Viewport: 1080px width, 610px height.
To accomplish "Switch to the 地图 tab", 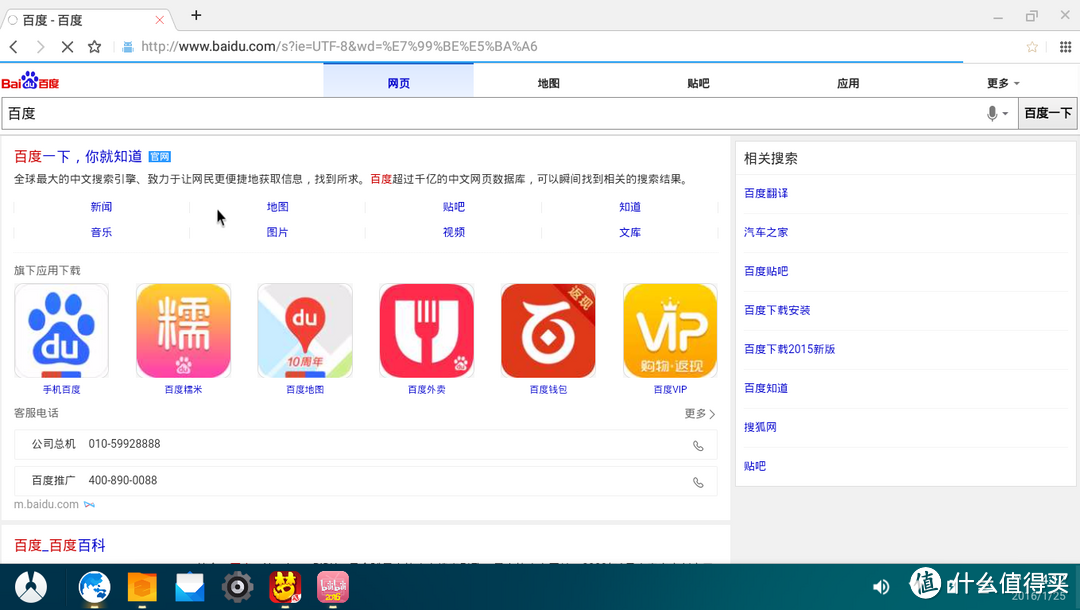I will coord(548,83).
